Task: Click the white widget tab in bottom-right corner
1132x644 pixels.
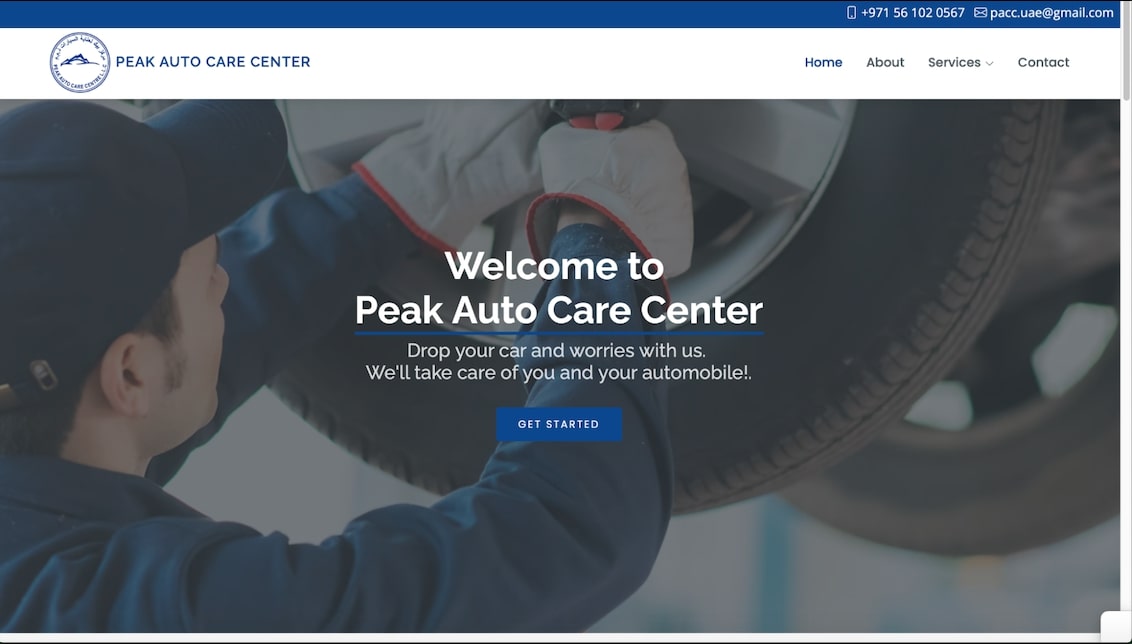Action: [x=1117, y=627]
